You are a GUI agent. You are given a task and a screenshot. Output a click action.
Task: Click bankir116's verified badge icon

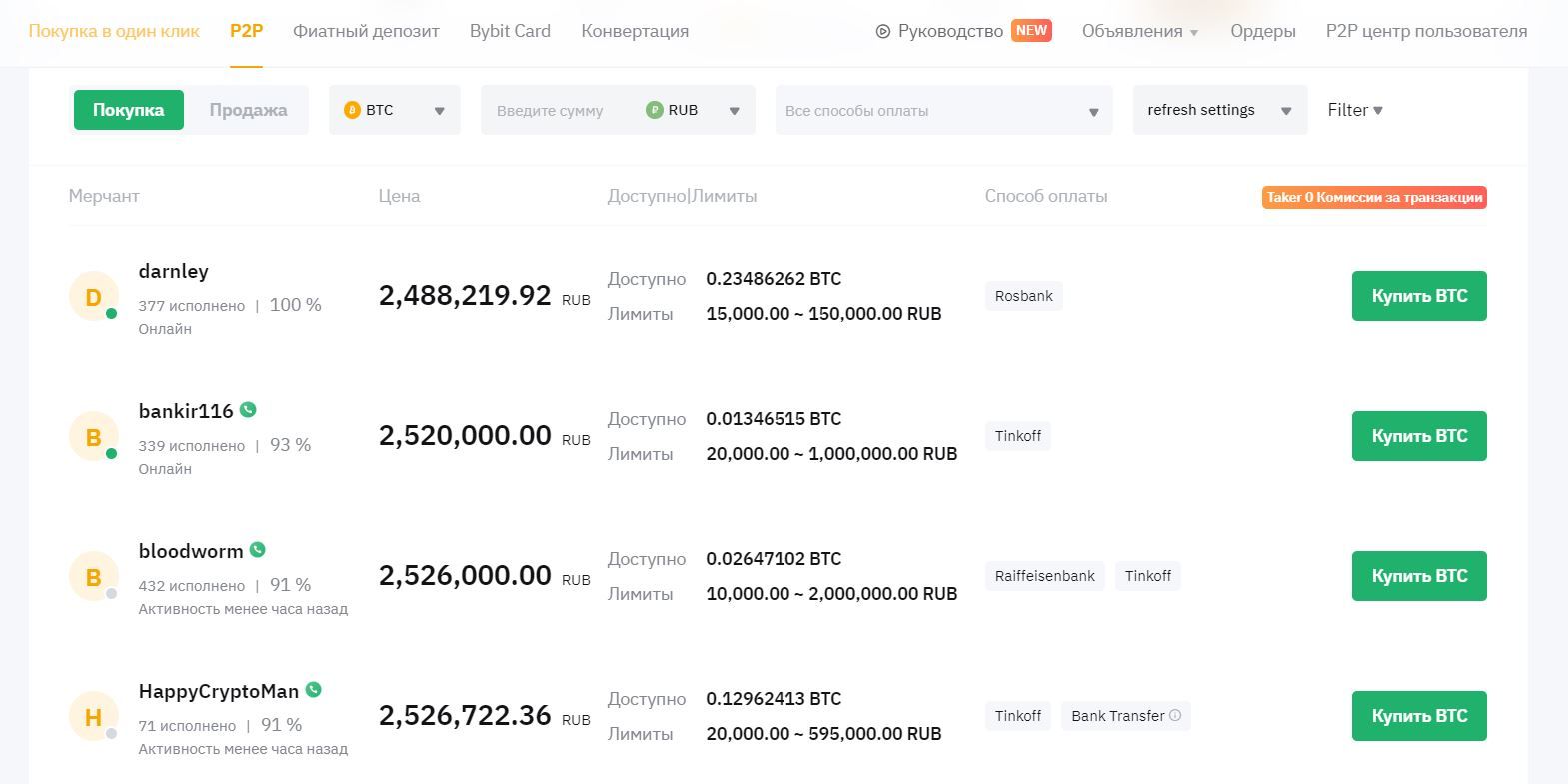249,410
